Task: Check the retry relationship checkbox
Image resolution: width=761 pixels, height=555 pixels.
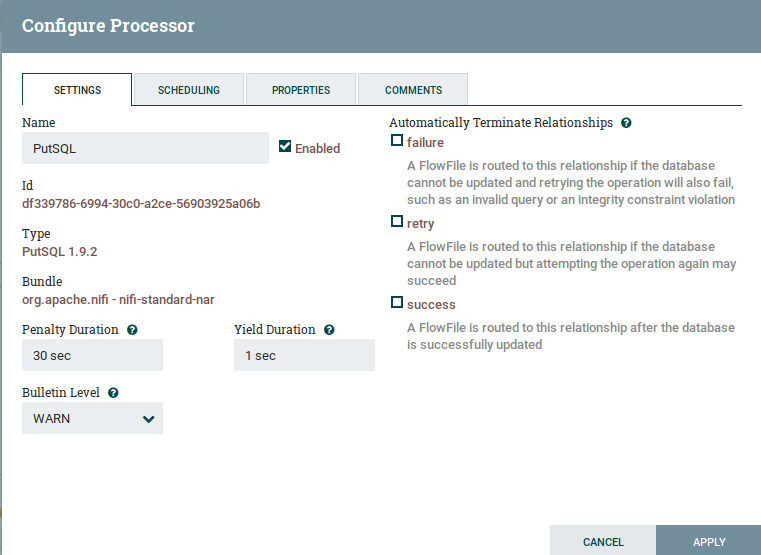Action: tap(397, 221)
